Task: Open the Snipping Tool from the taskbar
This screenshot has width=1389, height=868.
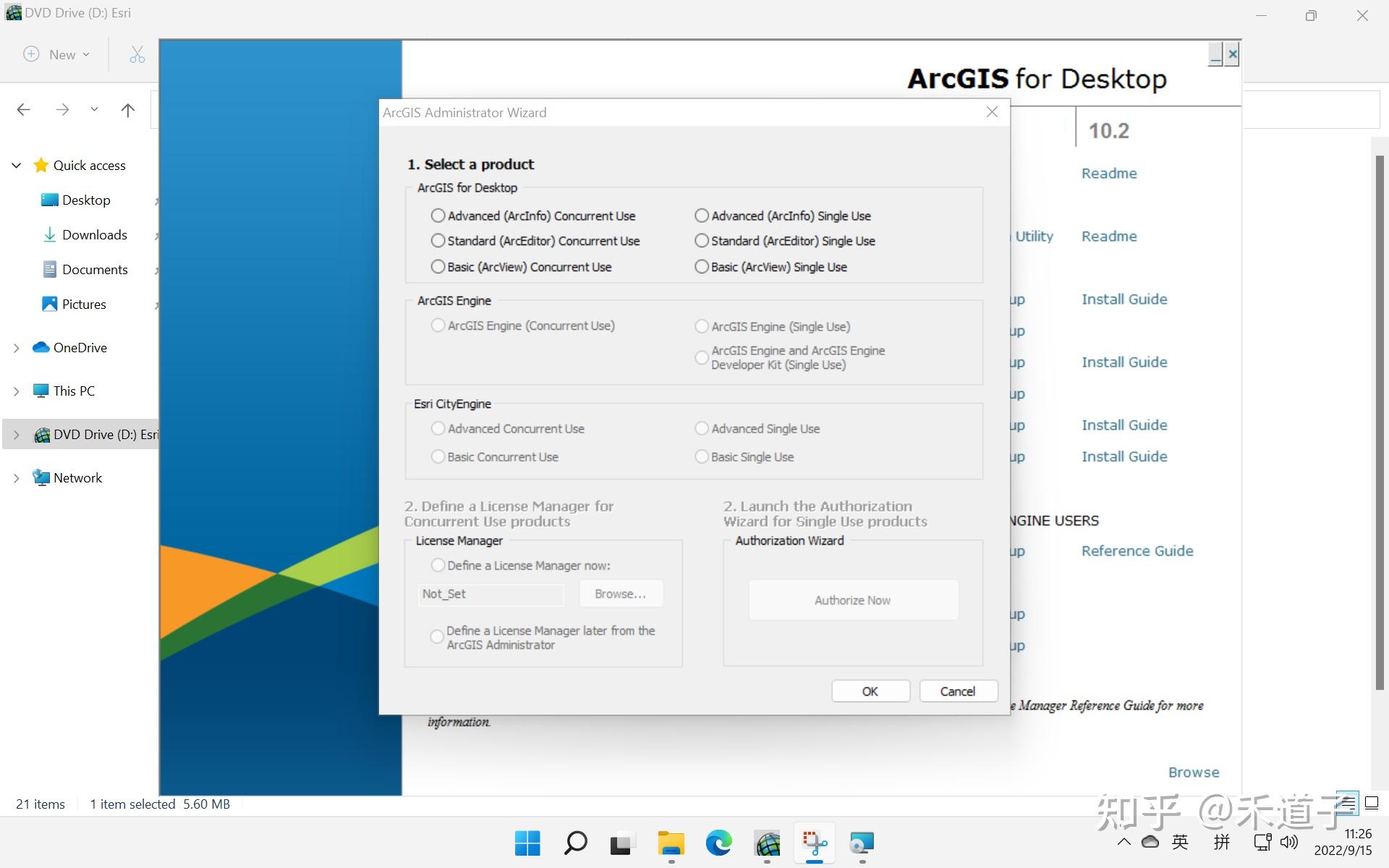Action: click(814, 843)
